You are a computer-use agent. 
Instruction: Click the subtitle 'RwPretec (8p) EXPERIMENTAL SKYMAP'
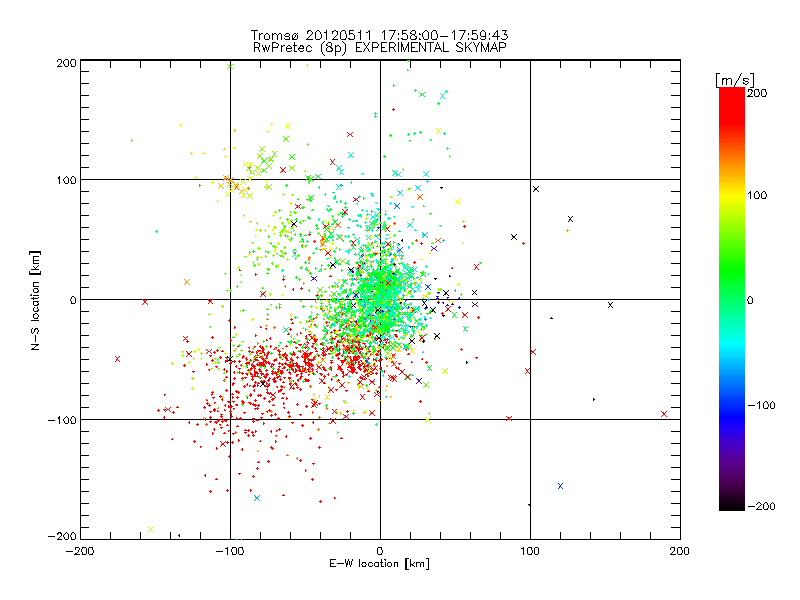[379, 47]
